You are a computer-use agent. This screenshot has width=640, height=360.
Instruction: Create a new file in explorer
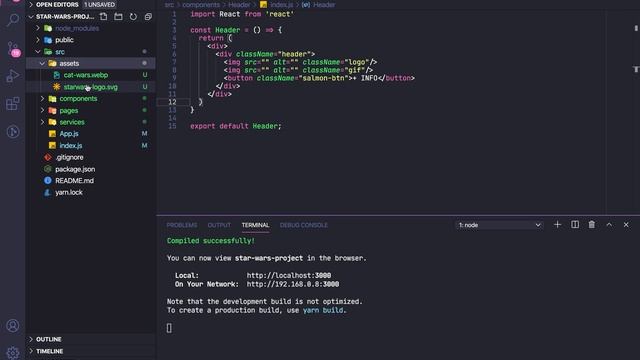pos(104,17)
